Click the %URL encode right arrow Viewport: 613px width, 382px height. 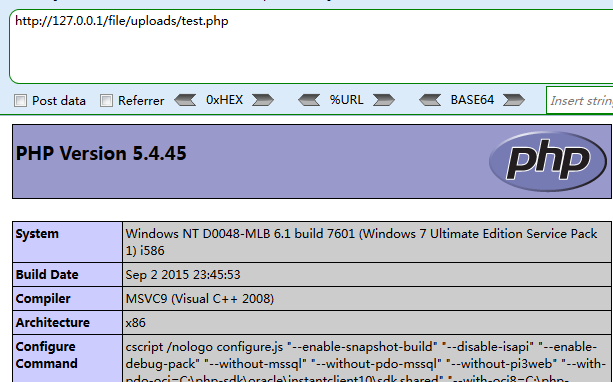384,100
